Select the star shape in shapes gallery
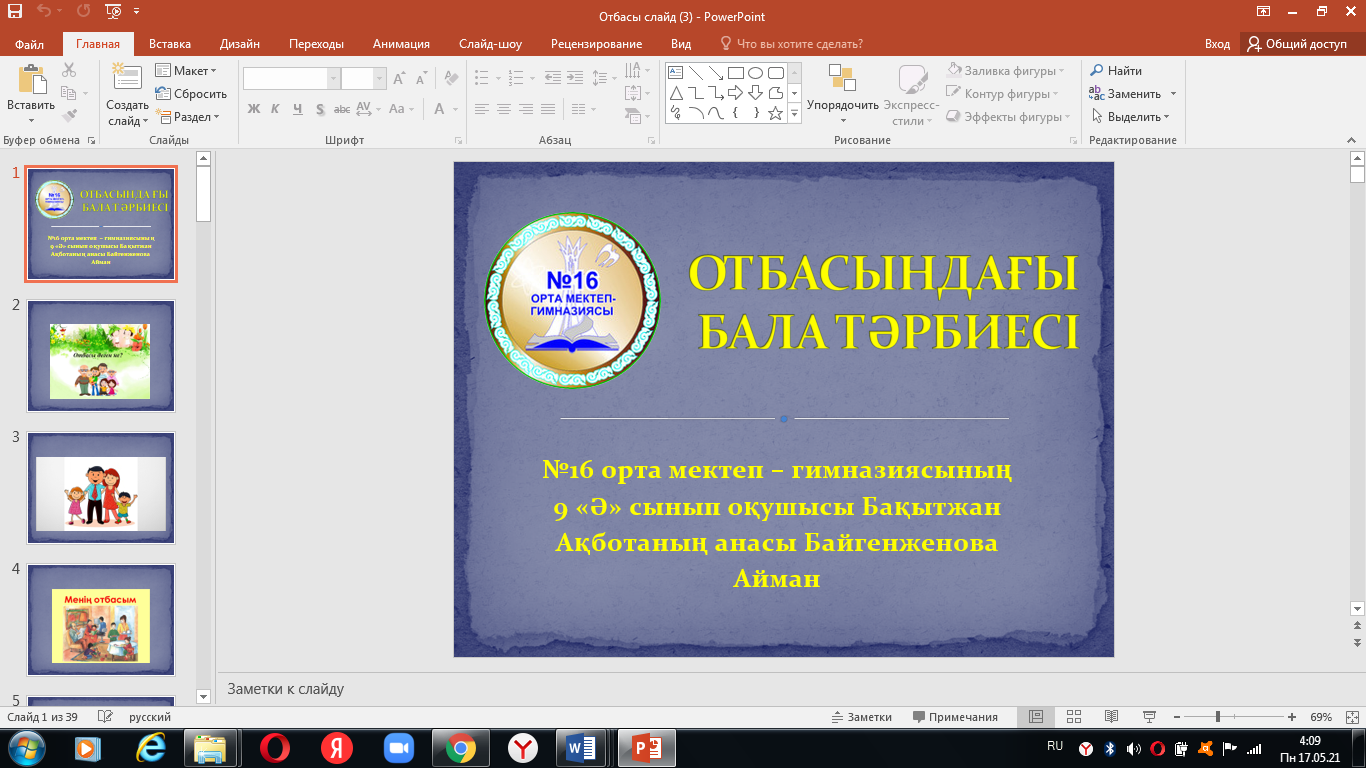1366x768 pixels. [x=775, y=113]
